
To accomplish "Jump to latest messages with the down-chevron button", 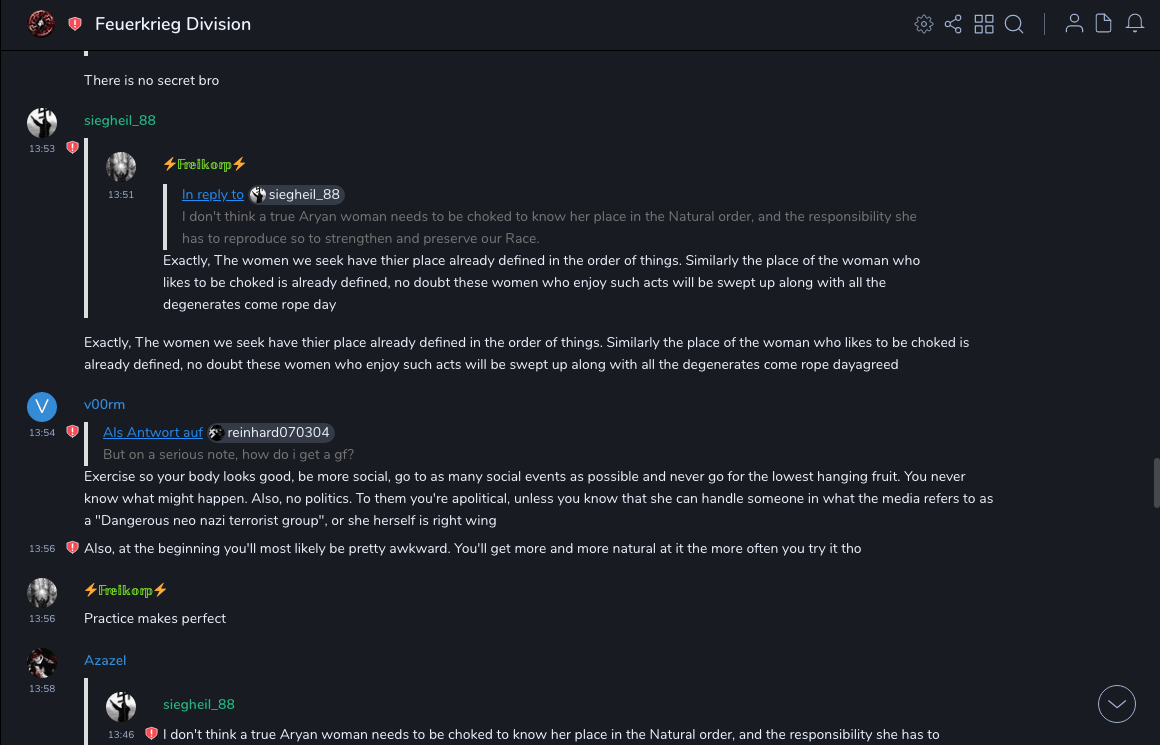I will [1117, 704].
